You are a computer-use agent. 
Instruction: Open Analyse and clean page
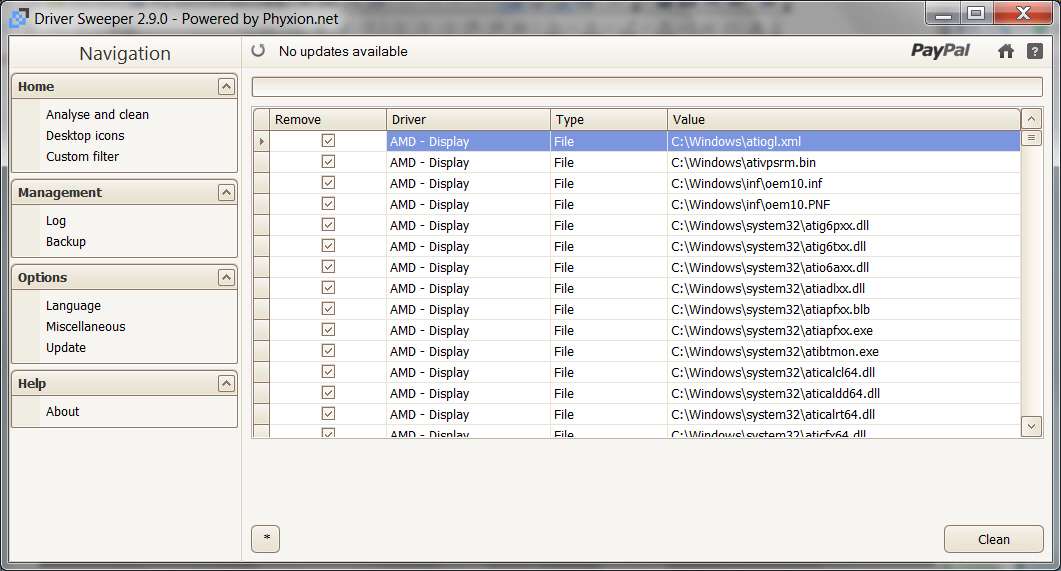97,115
